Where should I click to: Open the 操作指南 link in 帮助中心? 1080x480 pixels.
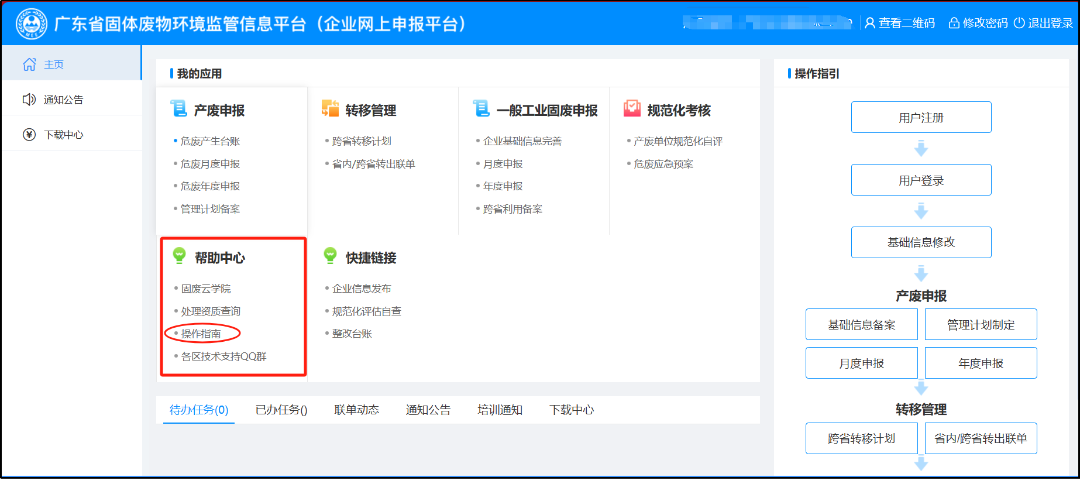(x=201, y=333)
